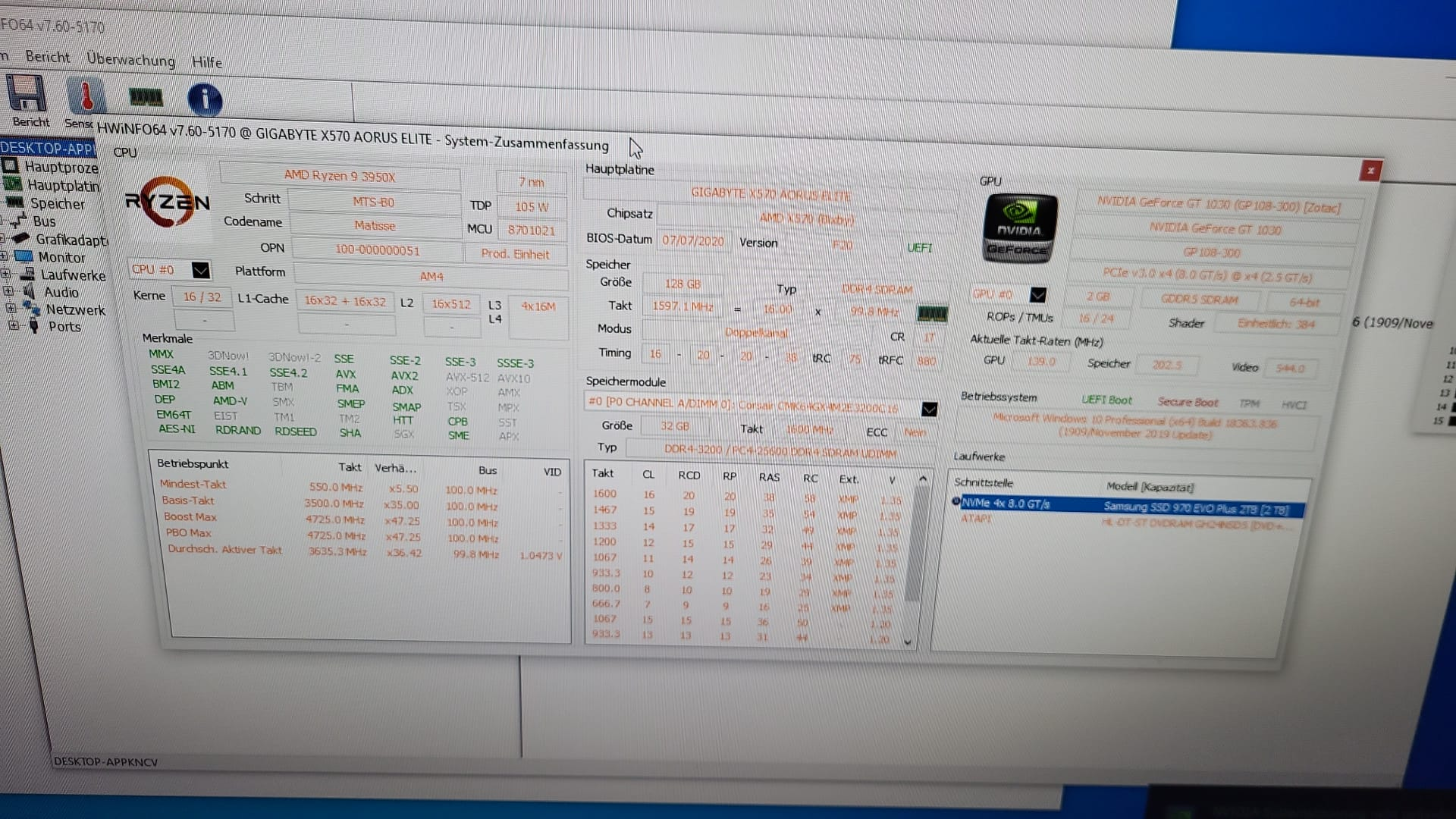Image resolution: width=1456 pixels, height=819 pixels.
Task: Open the Hilfe menu
Action: tap(207, 62)
